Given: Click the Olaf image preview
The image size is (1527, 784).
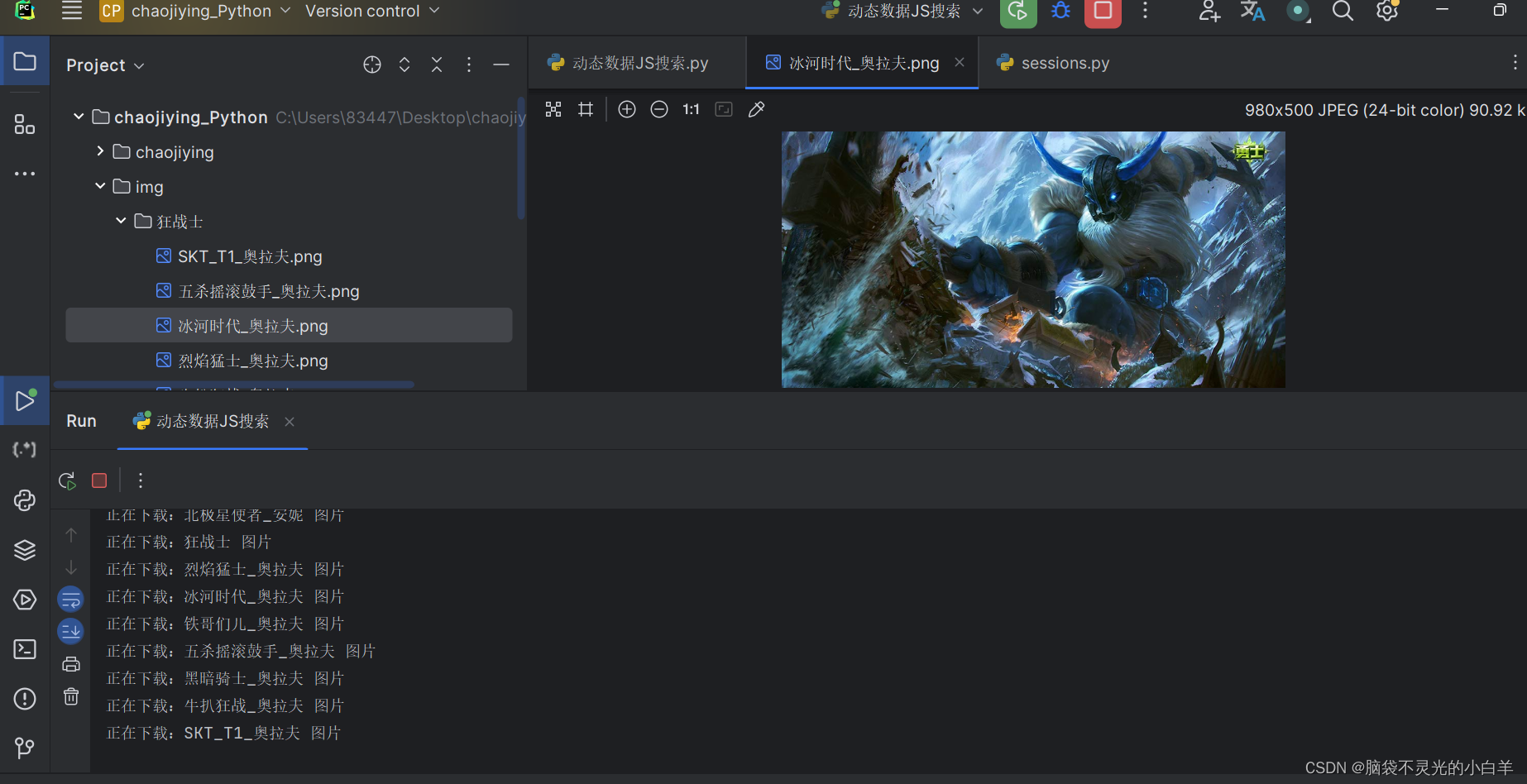Looking at the screenshot, I should click(1033, 260).
